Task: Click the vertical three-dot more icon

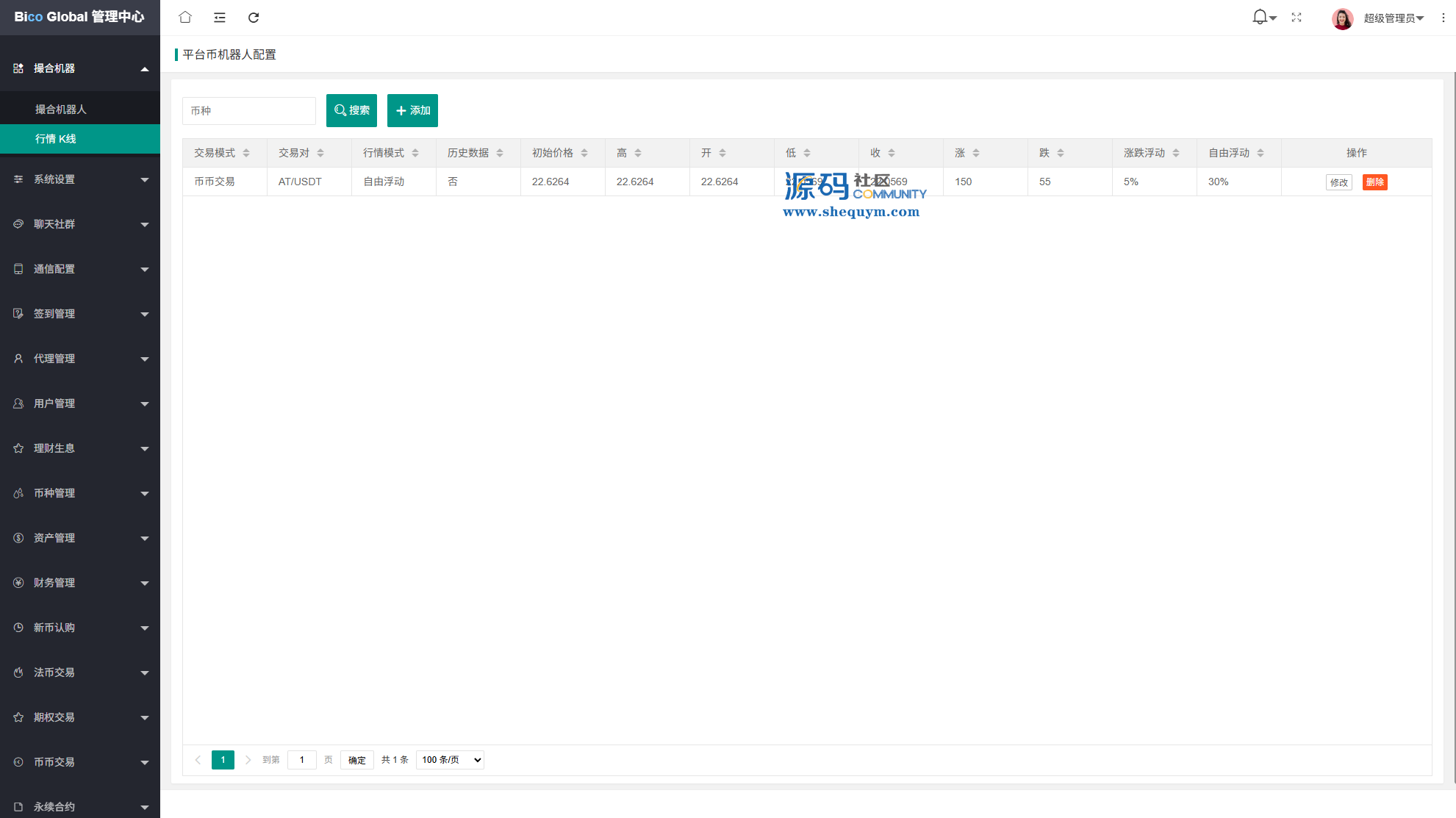Action: coord(1444,18)
